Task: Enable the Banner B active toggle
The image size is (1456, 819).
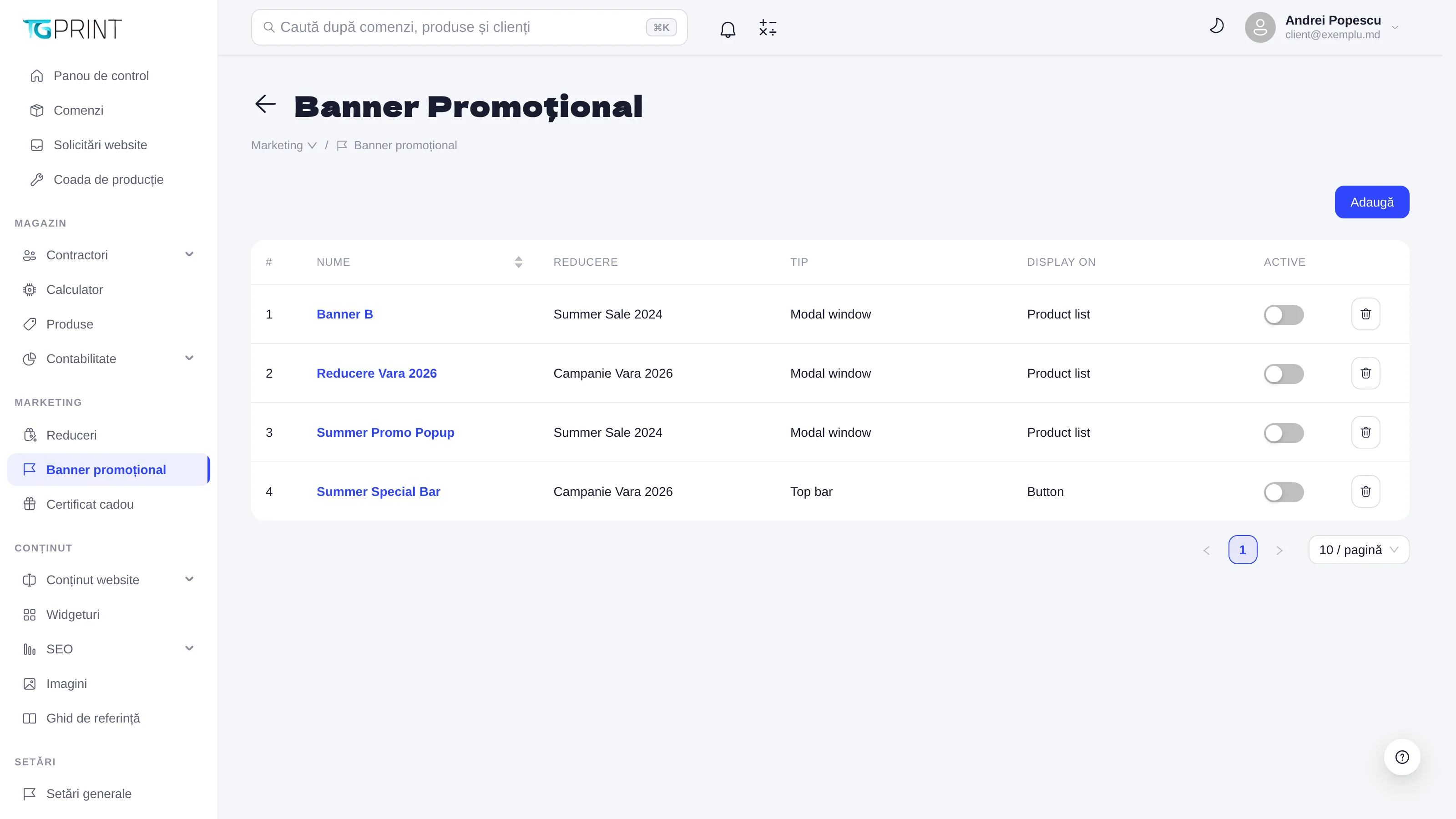Action: 1284,315
